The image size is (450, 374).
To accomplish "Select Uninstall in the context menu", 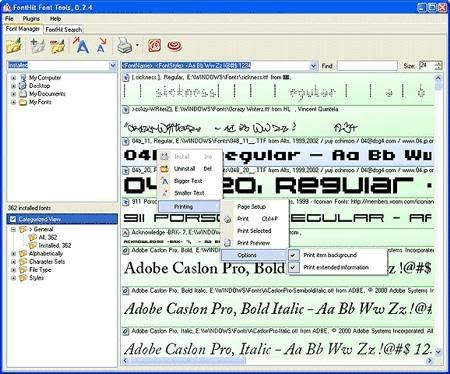I will tap(184, 169).
